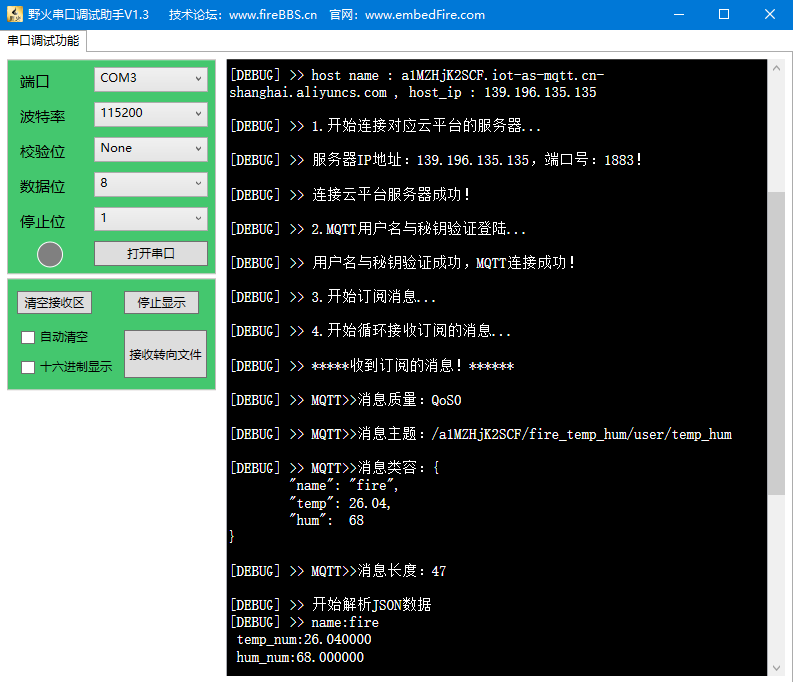Open the 波特率 115200 dropdown
The image size is (793, 682).
(151, 114)
